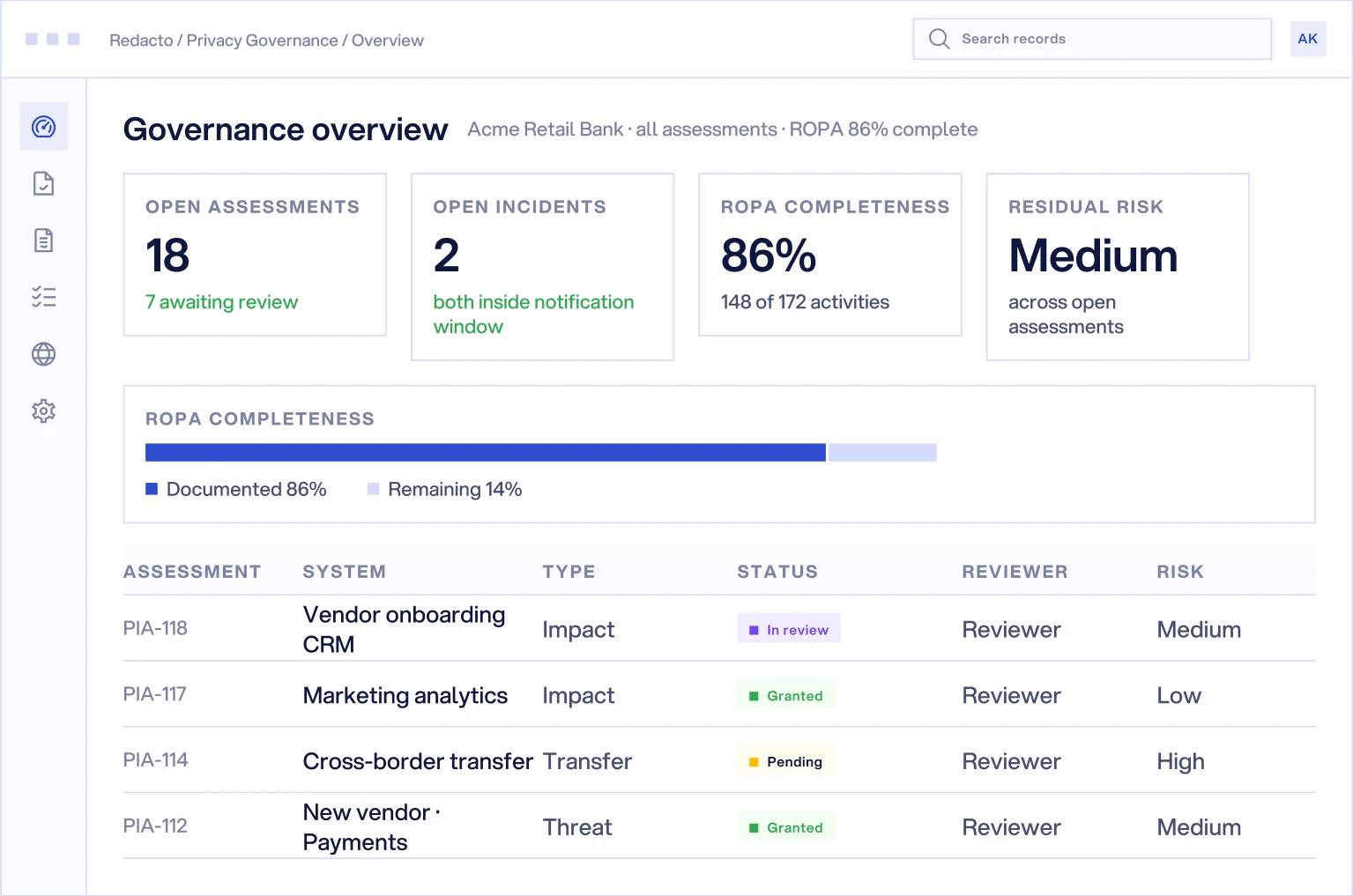Sort by the Status column header
1353x896 pixels.
(777, 572)
